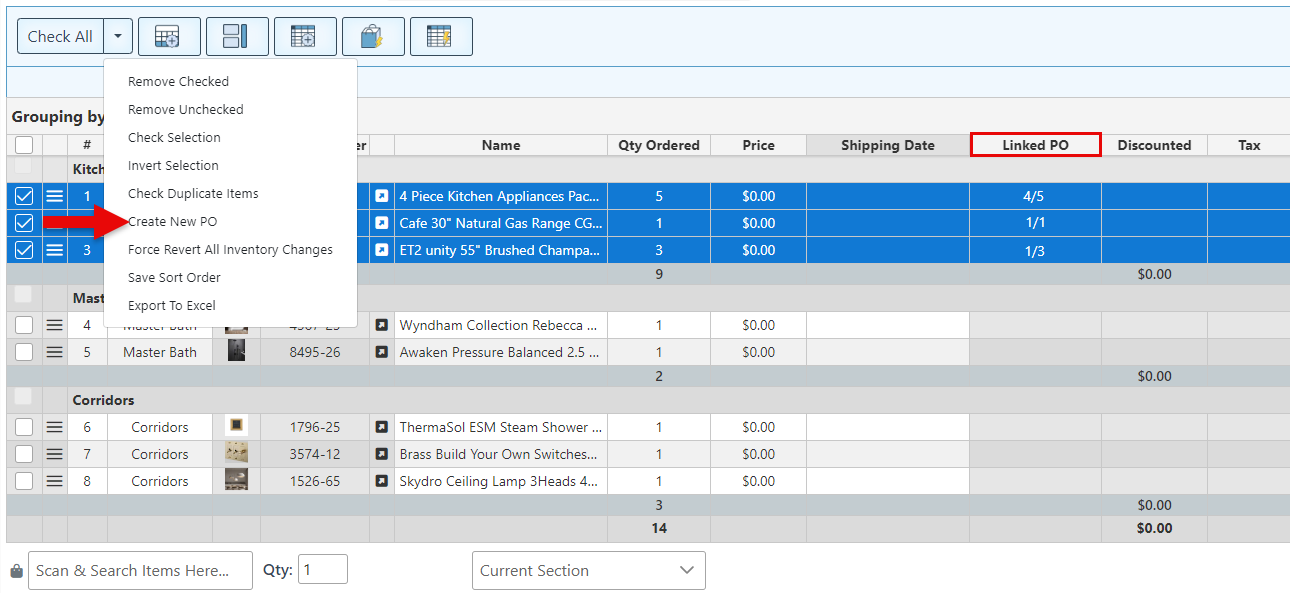Screen dimensions: 1290x593
Task: Click the Scan & Search Items field
Action: pos(140,571)
